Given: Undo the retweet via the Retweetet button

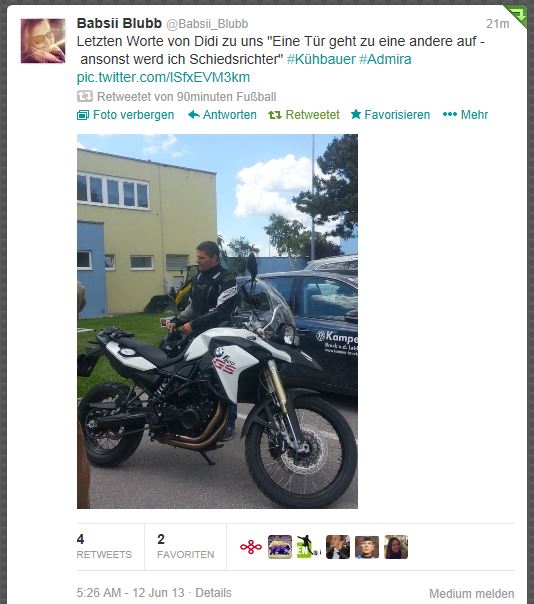Looking at the screenshot, I should pyautogui.click(x=304, y=114).
